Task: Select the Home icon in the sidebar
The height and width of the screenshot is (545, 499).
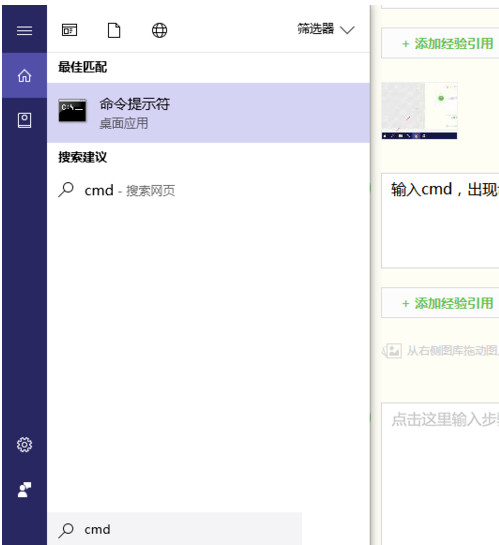Action: [24, 75]
